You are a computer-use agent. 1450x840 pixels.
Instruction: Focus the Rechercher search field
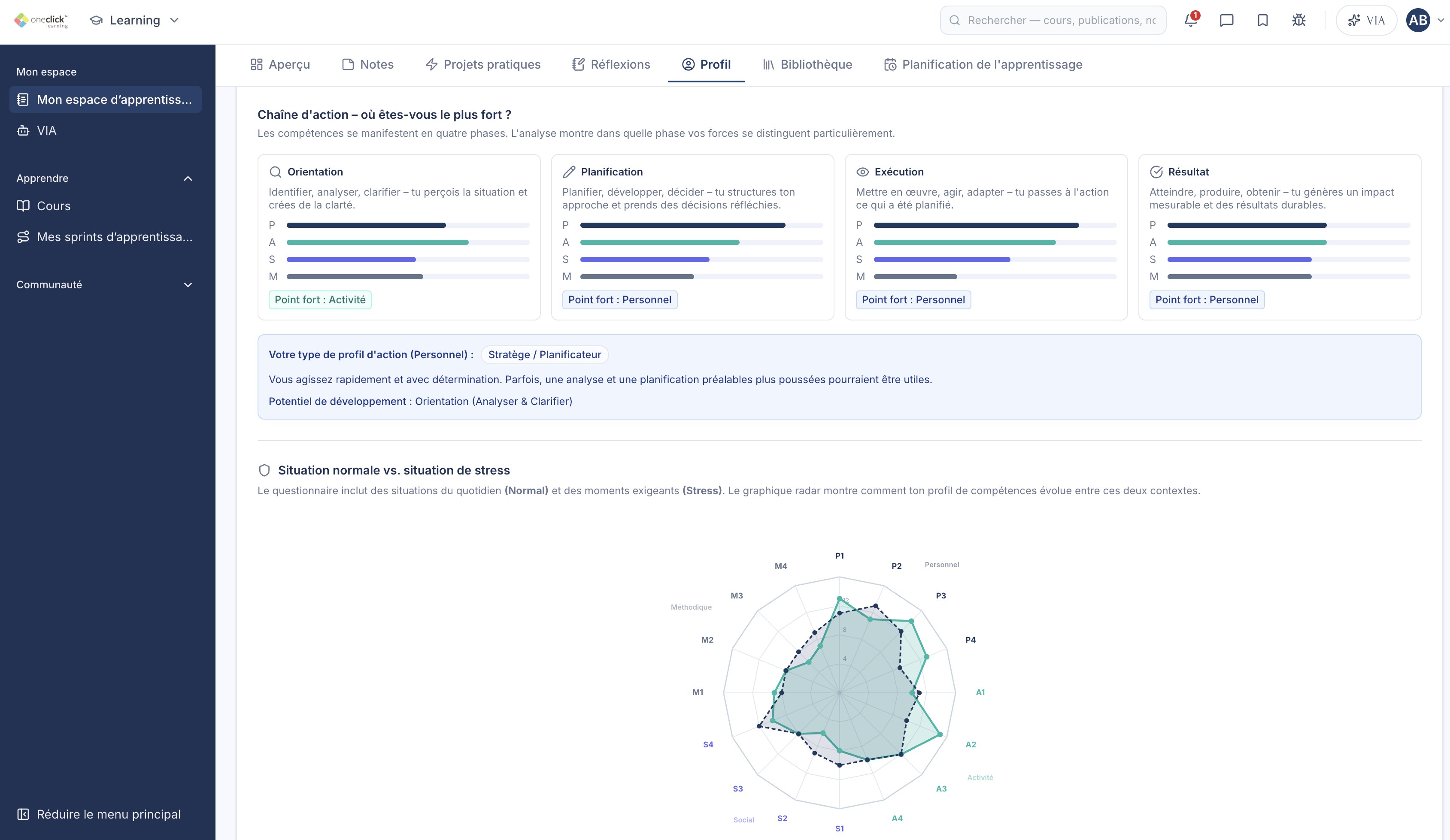(1053, 20)
